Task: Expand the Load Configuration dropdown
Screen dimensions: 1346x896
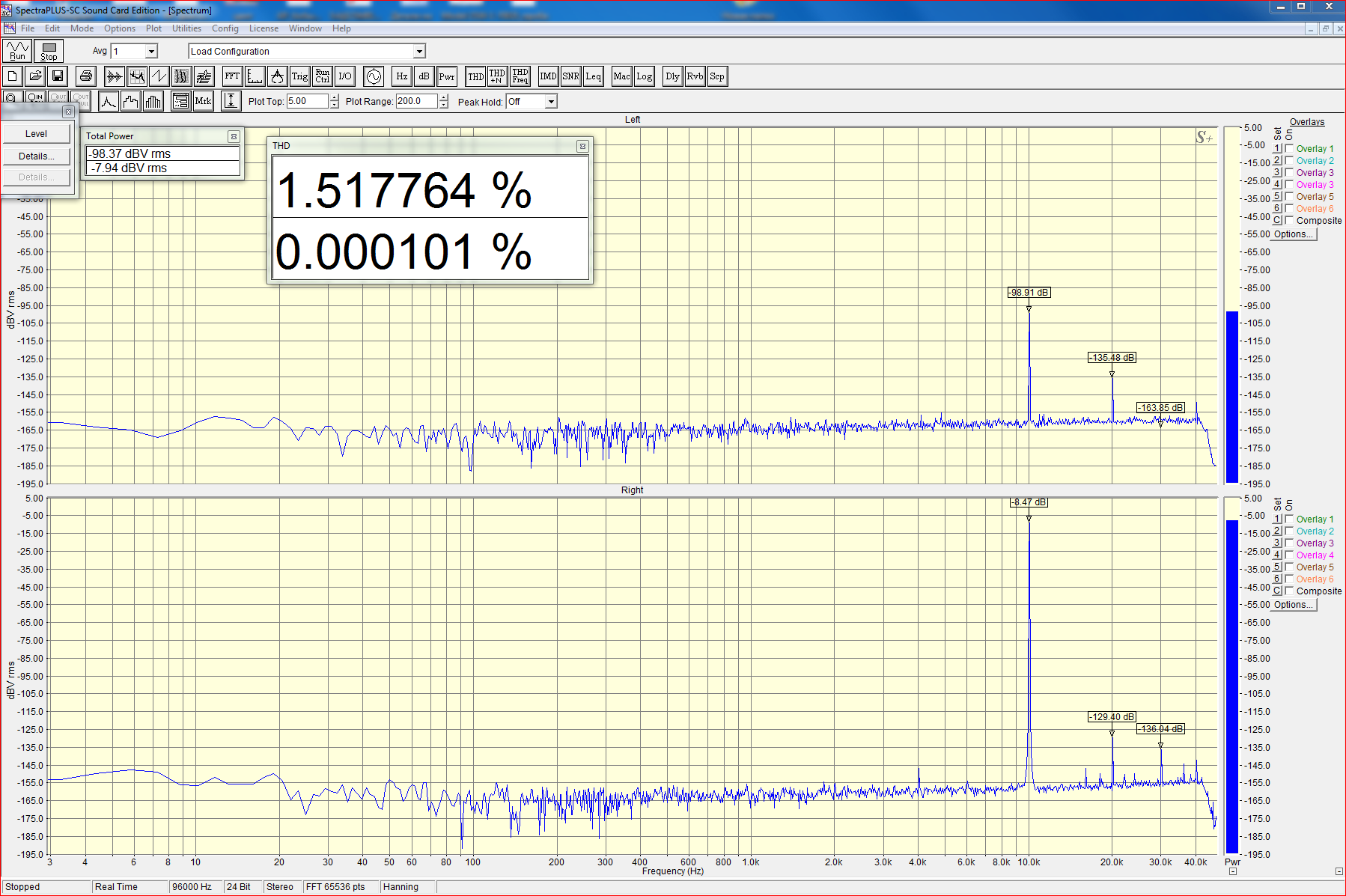Action: [419, 52]
